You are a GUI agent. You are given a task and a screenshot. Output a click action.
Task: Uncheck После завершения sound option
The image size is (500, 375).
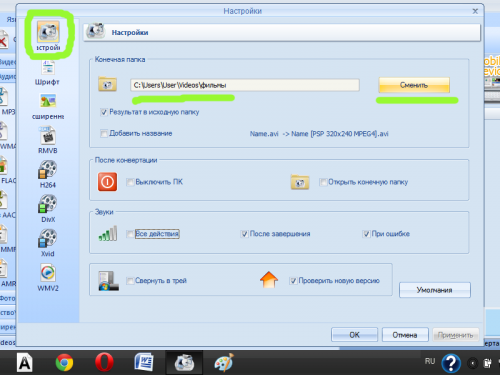tap(244, 234)
